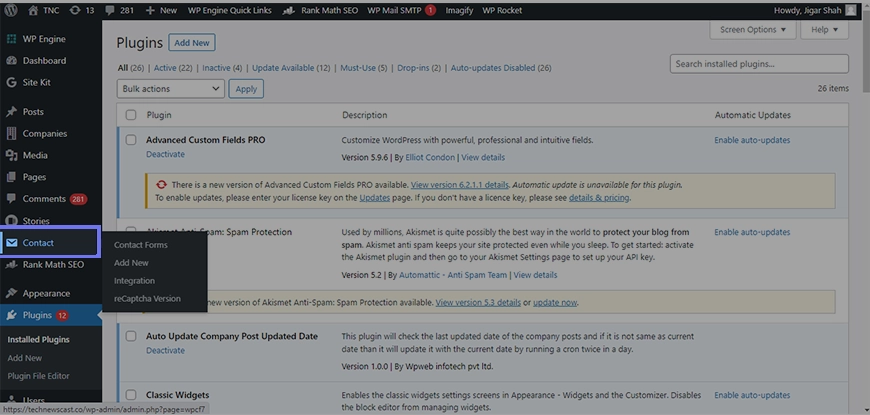Viewport: 870px width, 415px height.
Task: Enable auto-updates for Classic Widgets
Action: pos(752,395)
